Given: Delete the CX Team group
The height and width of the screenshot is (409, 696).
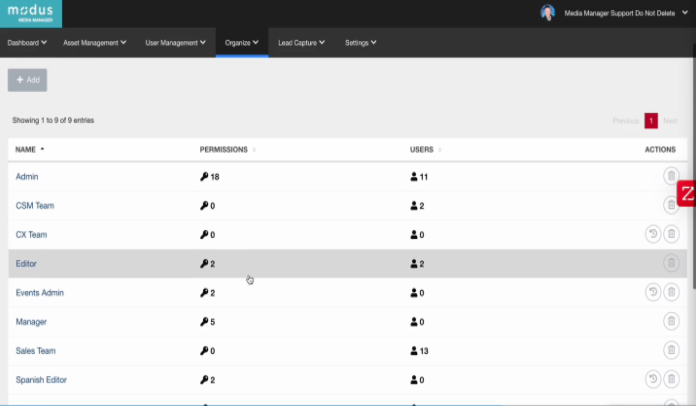Looking at the screenshot, I should click(x=671, y=234).
